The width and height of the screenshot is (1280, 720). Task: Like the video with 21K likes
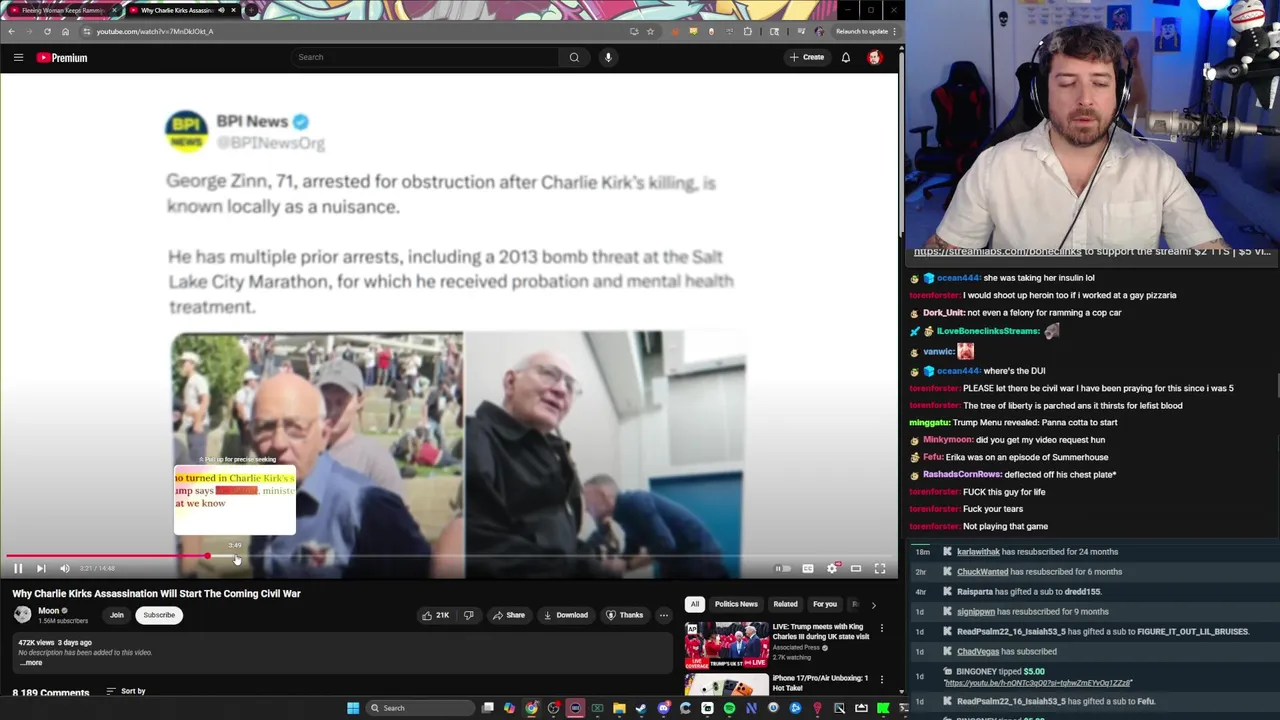(436, 615)
